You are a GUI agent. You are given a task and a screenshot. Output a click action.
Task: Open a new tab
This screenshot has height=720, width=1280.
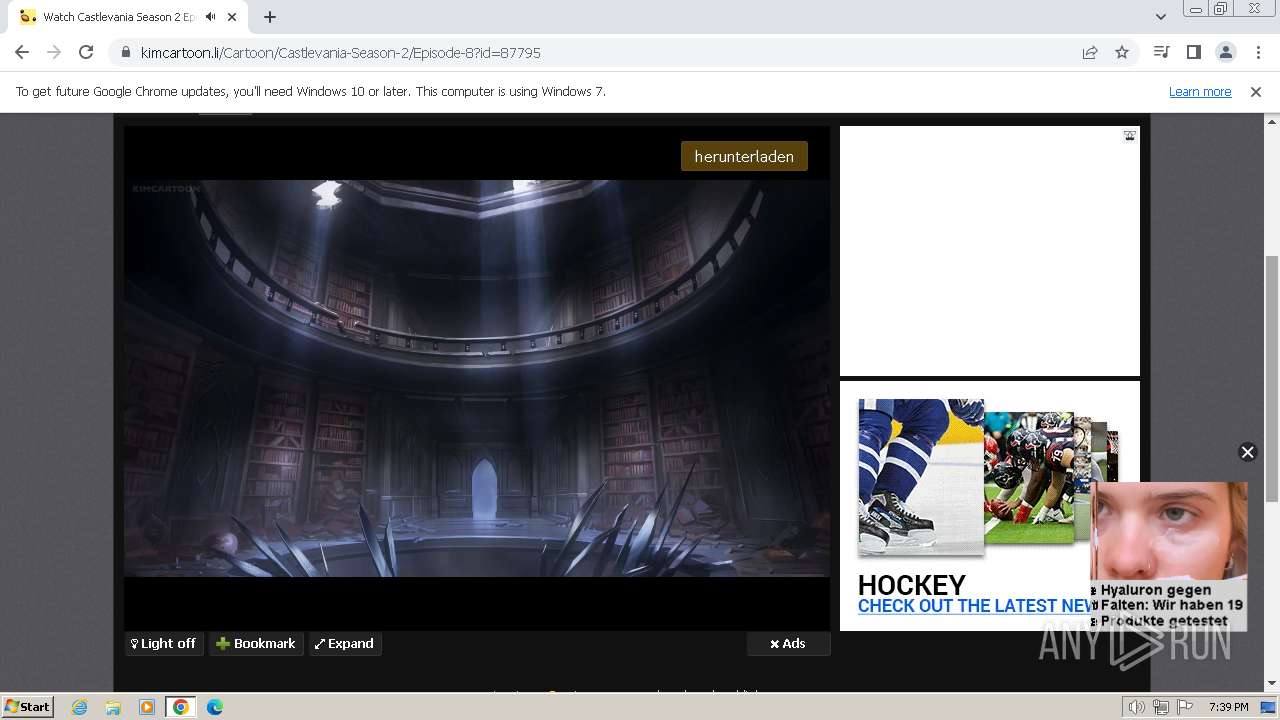[x=270, y=17]
